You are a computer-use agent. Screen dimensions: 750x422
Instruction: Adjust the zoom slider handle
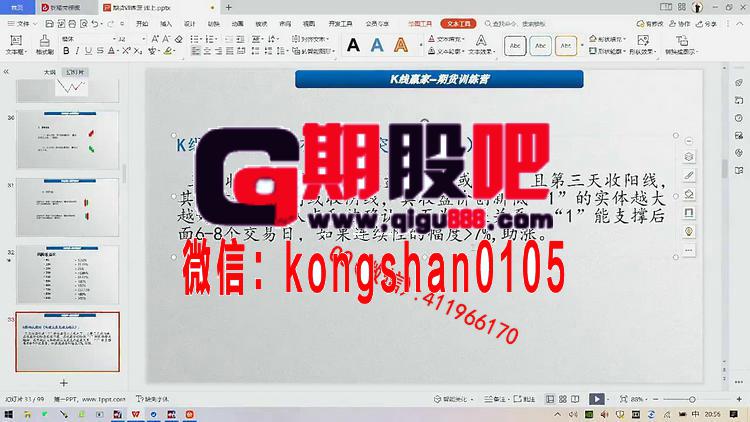point(692,399)
